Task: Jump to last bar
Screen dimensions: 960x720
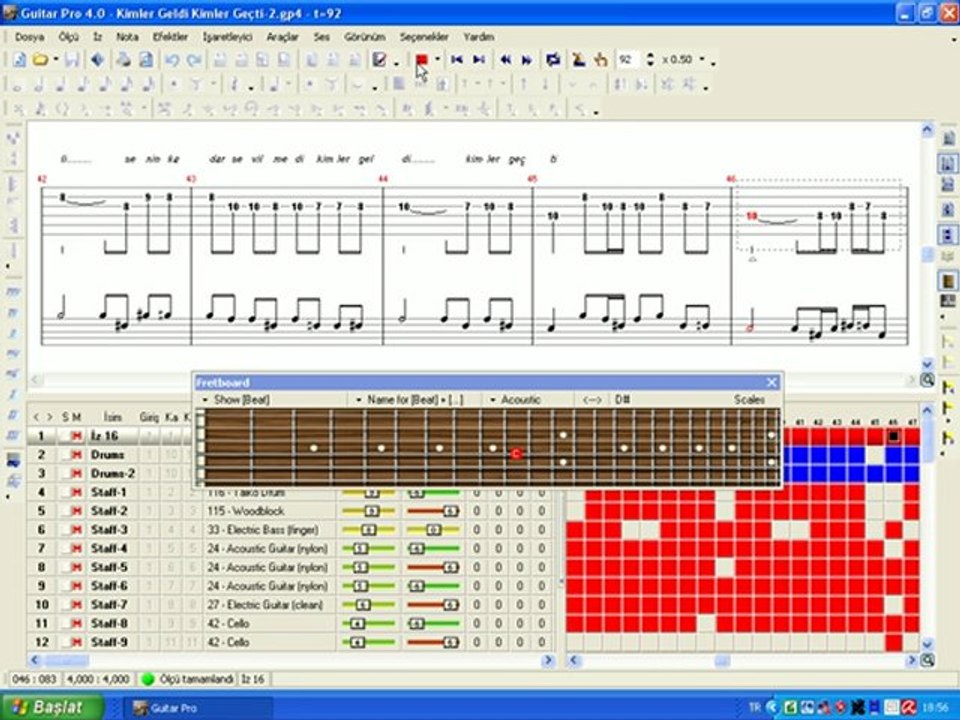Action: 479,59
